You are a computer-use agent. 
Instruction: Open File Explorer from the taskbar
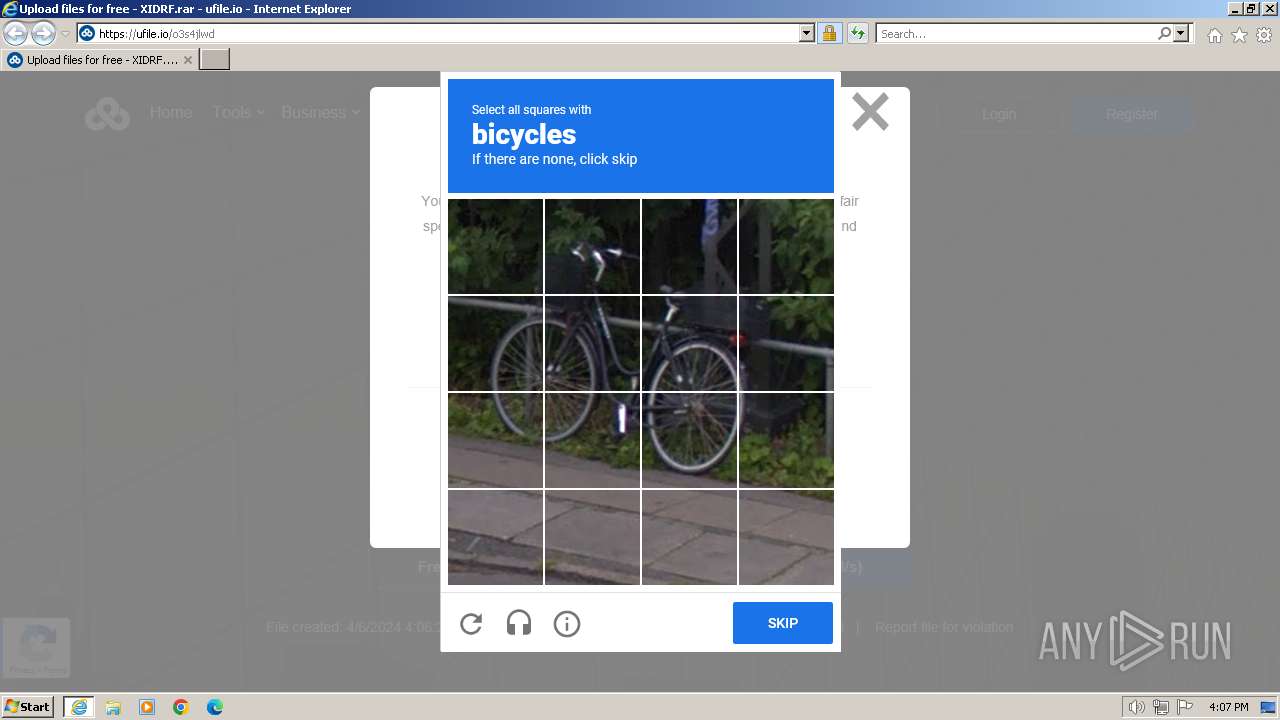[x=113, y=707]
